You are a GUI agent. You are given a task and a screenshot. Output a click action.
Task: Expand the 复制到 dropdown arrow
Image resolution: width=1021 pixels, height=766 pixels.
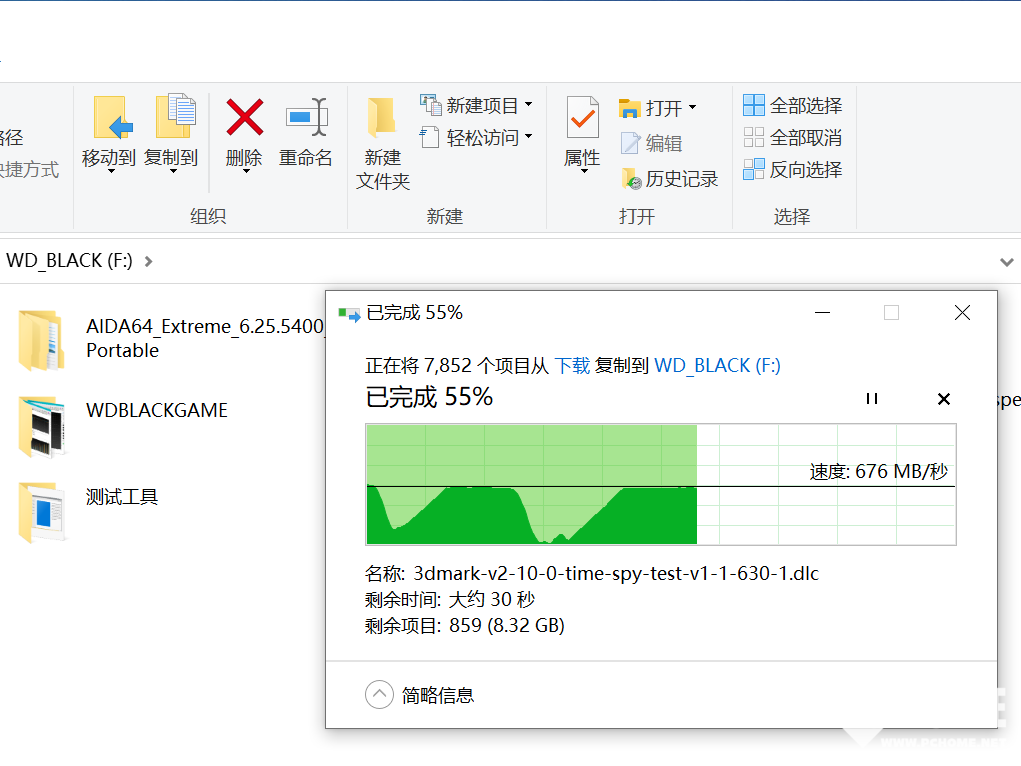tap(173, 171)
